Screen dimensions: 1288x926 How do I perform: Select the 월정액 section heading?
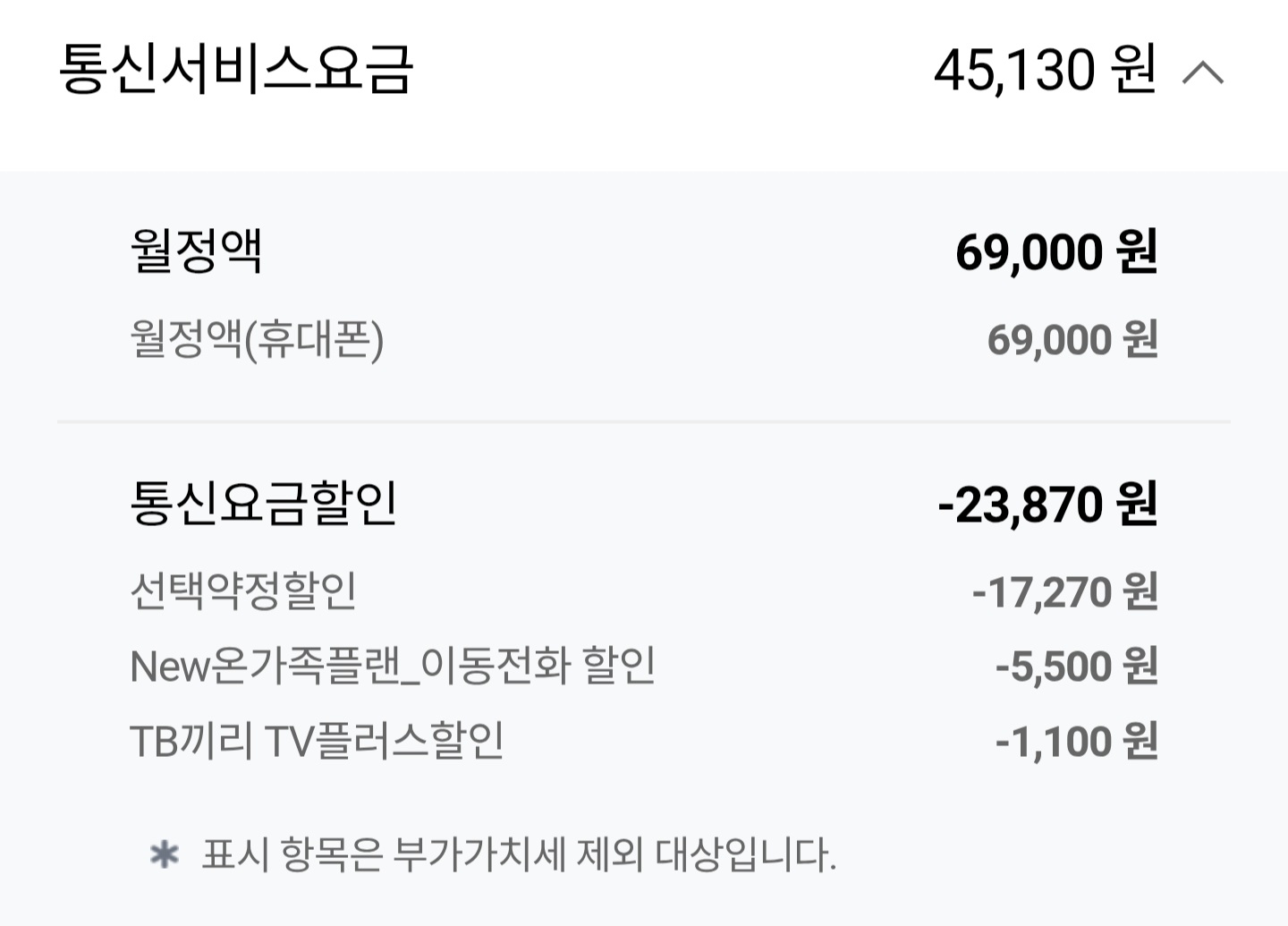tap(196, 251)
